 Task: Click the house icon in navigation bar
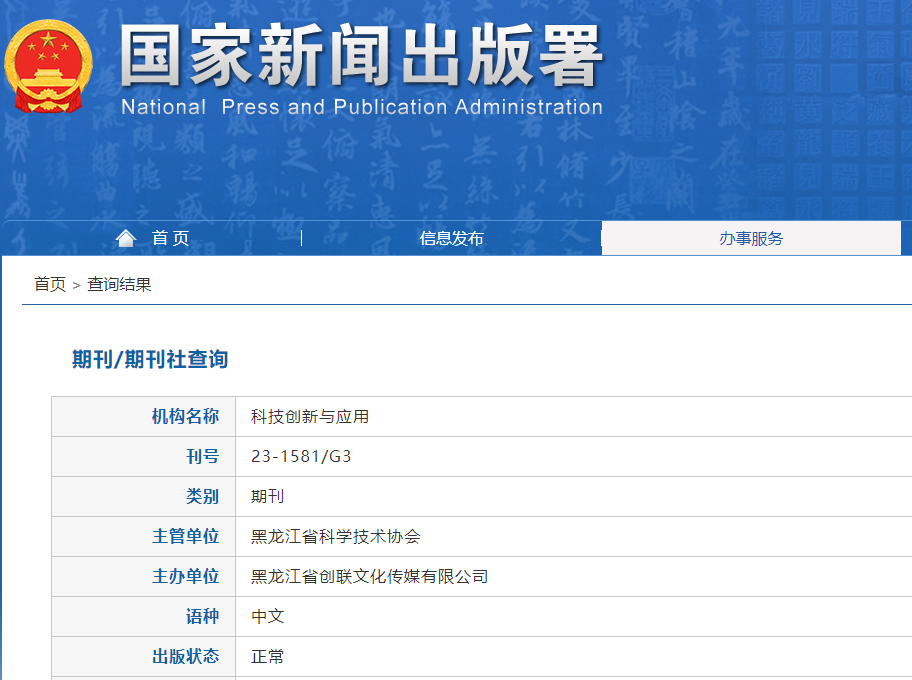pos(126,238)
